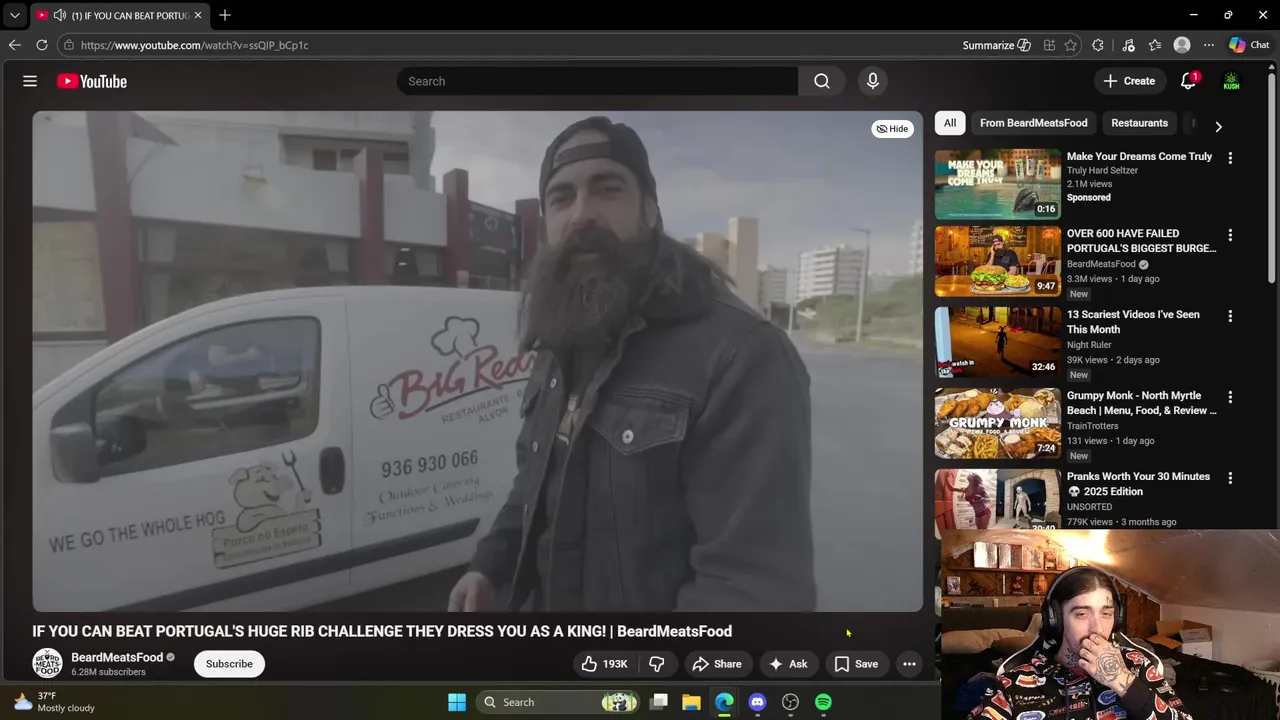
Task: Open options for OVER 600 HAVE FAILED video
Action: [1230, 235]
